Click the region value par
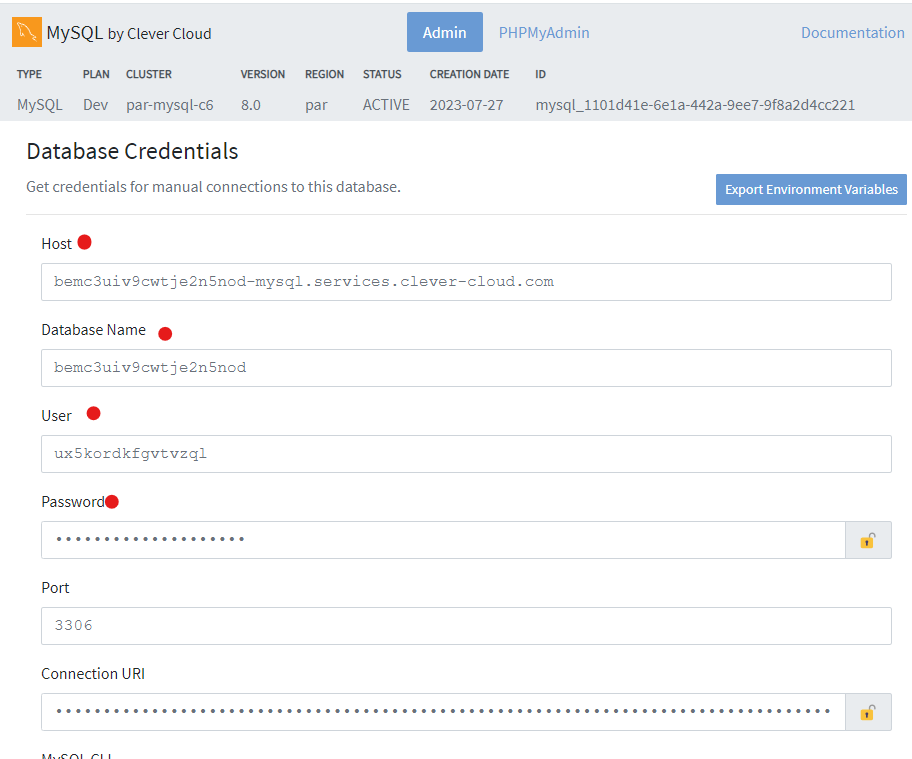This screenshot has height=759, width=912. 316,106
